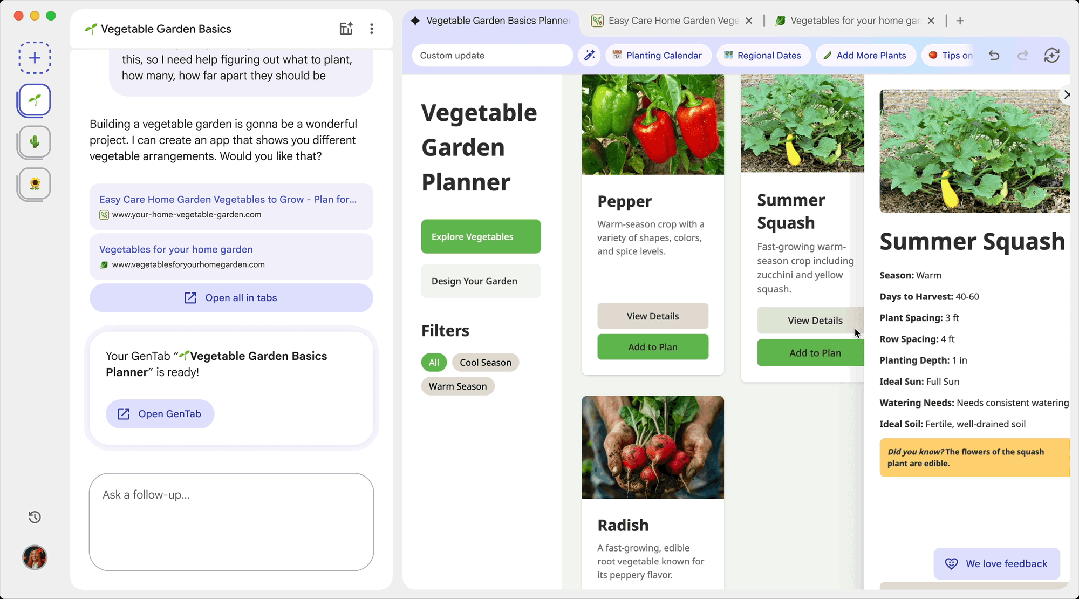The image size is (1079, 599).
Task: Toggle the Warm Season filter
Action: (457, 386)
